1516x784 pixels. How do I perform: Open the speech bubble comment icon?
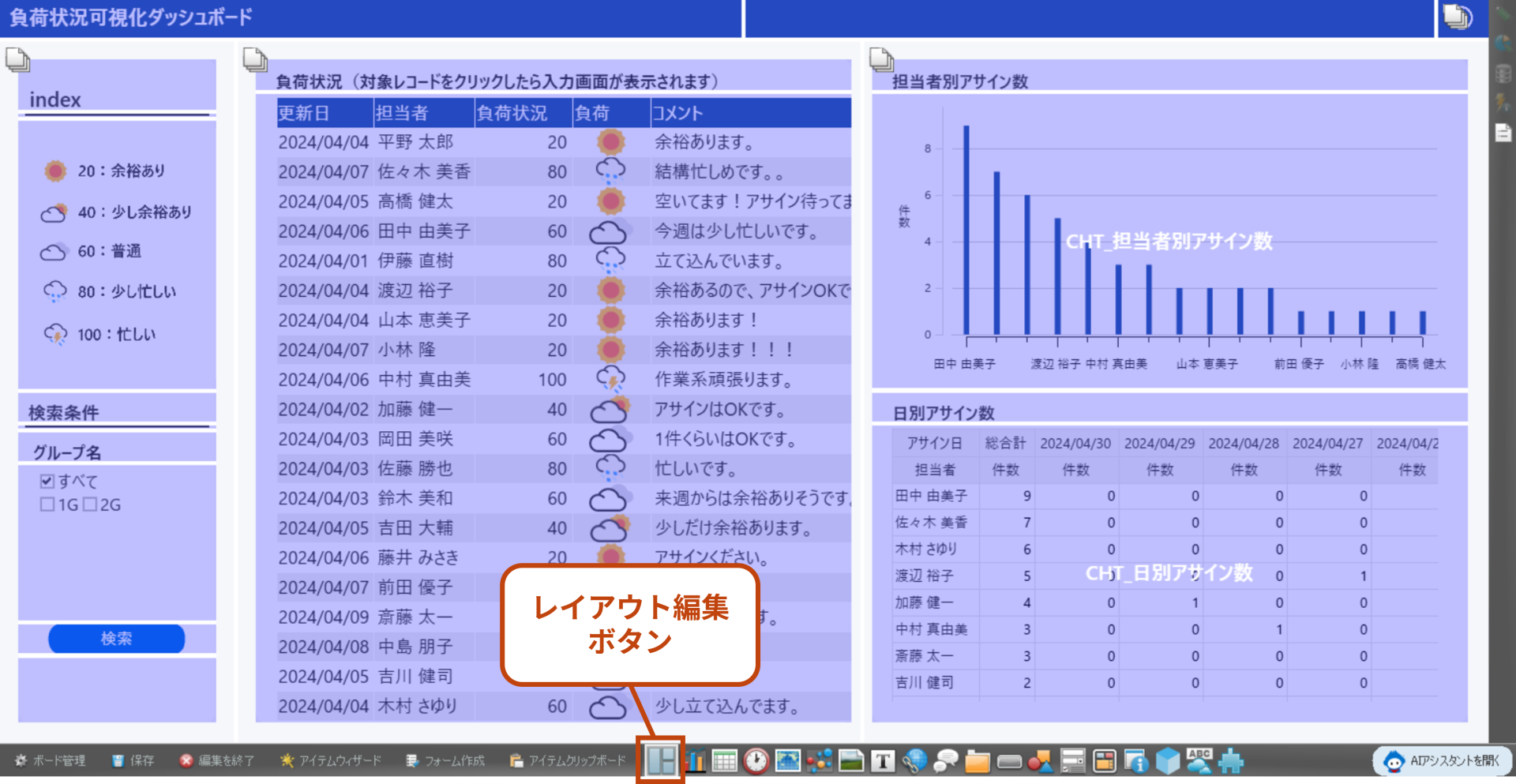946,760
